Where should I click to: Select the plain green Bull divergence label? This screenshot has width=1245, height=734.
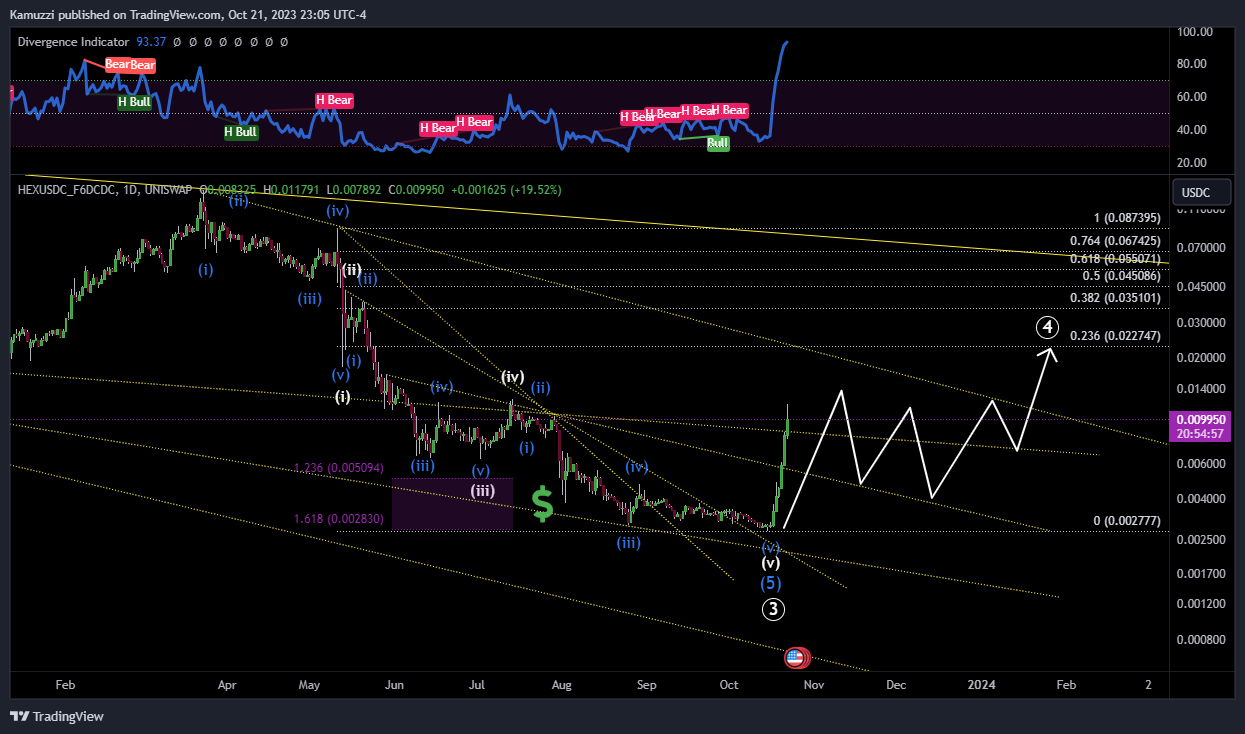718,143
